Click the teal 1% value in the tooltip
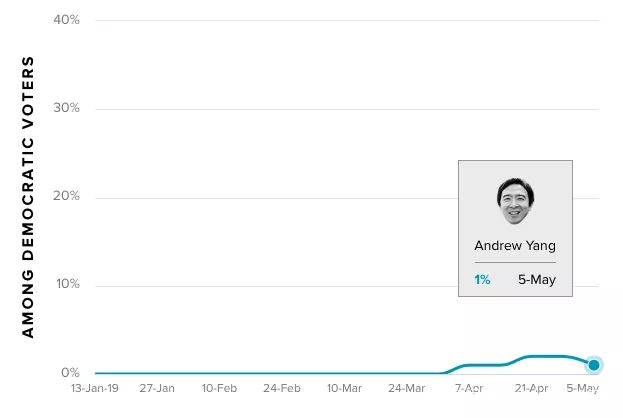Screen dimensions: 623x418 [x=482, y=280]
